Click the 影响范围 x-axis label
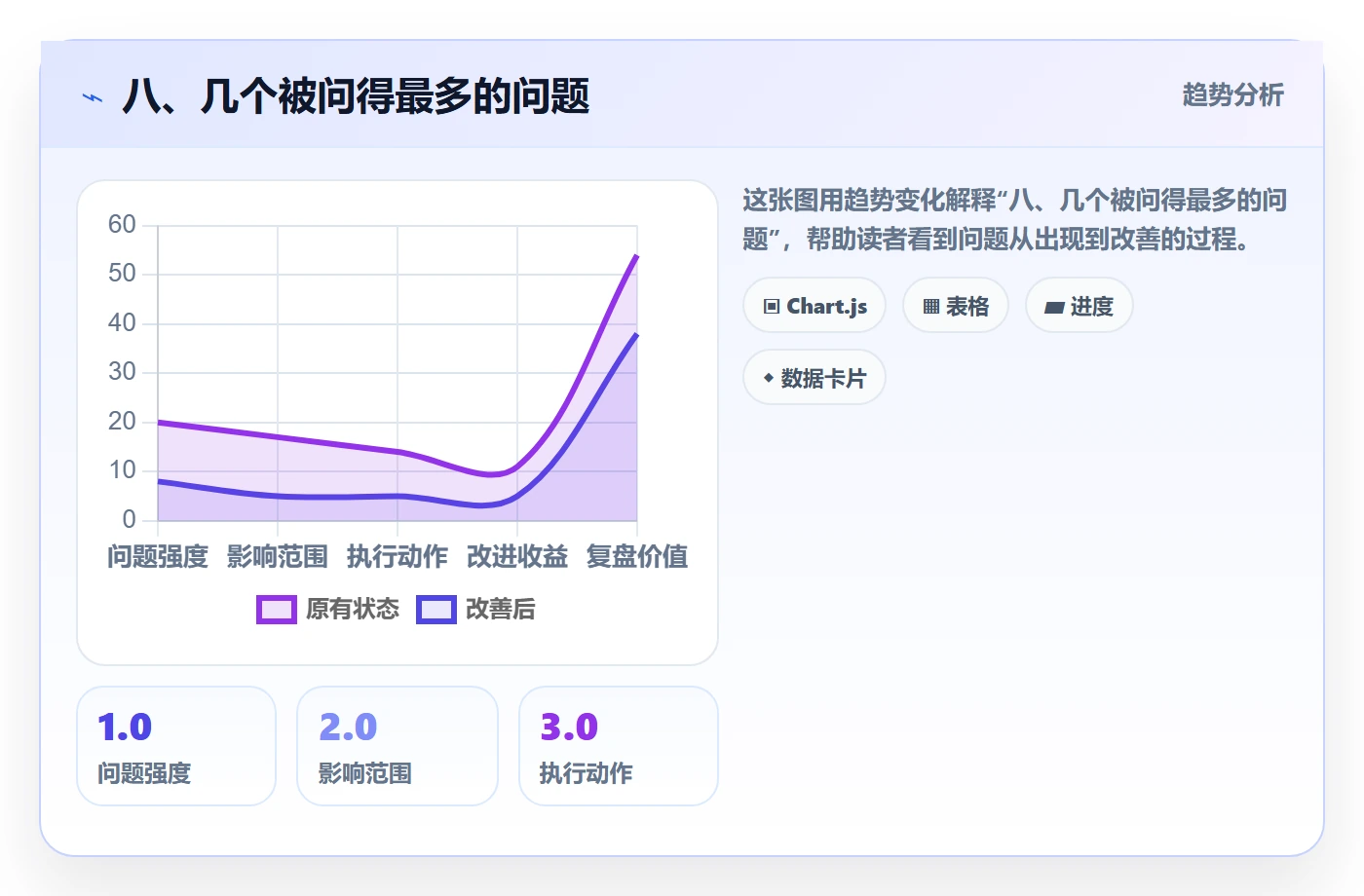1364x896 pixels. pyautogui.click(x=278, y=557)
